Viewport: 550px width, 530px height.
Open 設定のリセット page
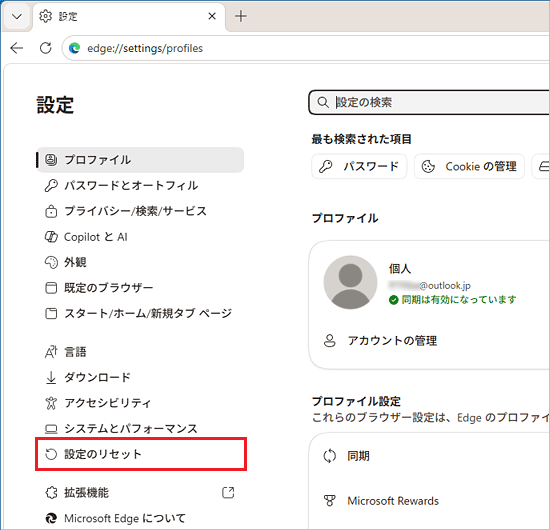click(140, 454)
